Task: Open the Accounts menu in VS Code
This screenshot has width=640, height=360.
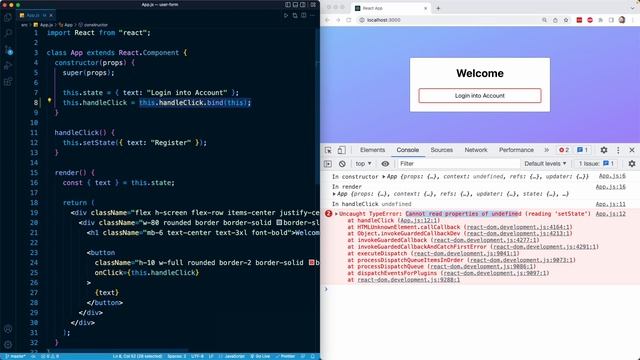Action: (8, 329)
